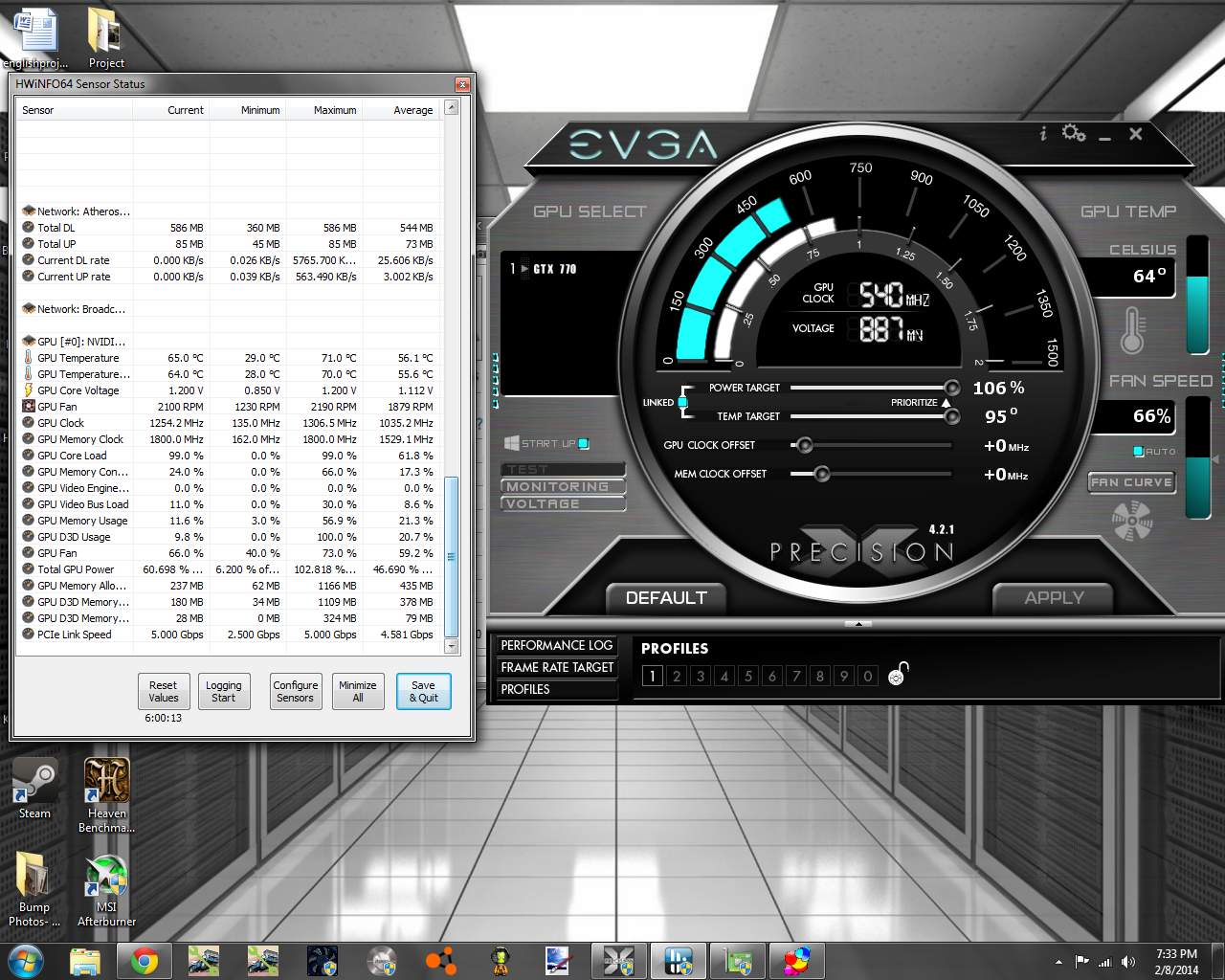Open File Explorer from the taskbar

[x=85, y=961]
